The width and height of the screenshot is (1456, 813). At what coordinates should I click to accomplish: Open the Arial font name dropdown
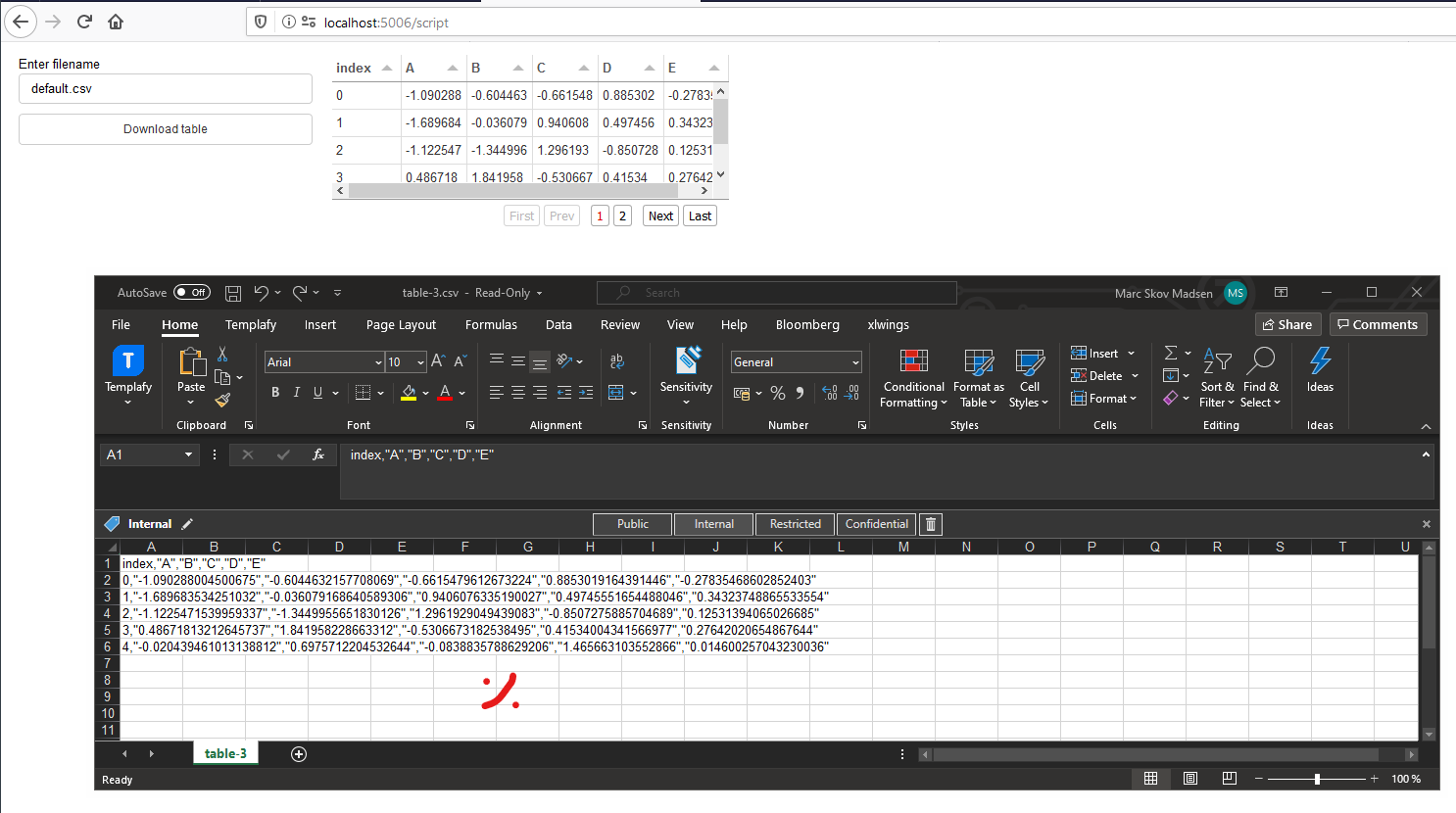pyautogui.click(x=378, y=361)
